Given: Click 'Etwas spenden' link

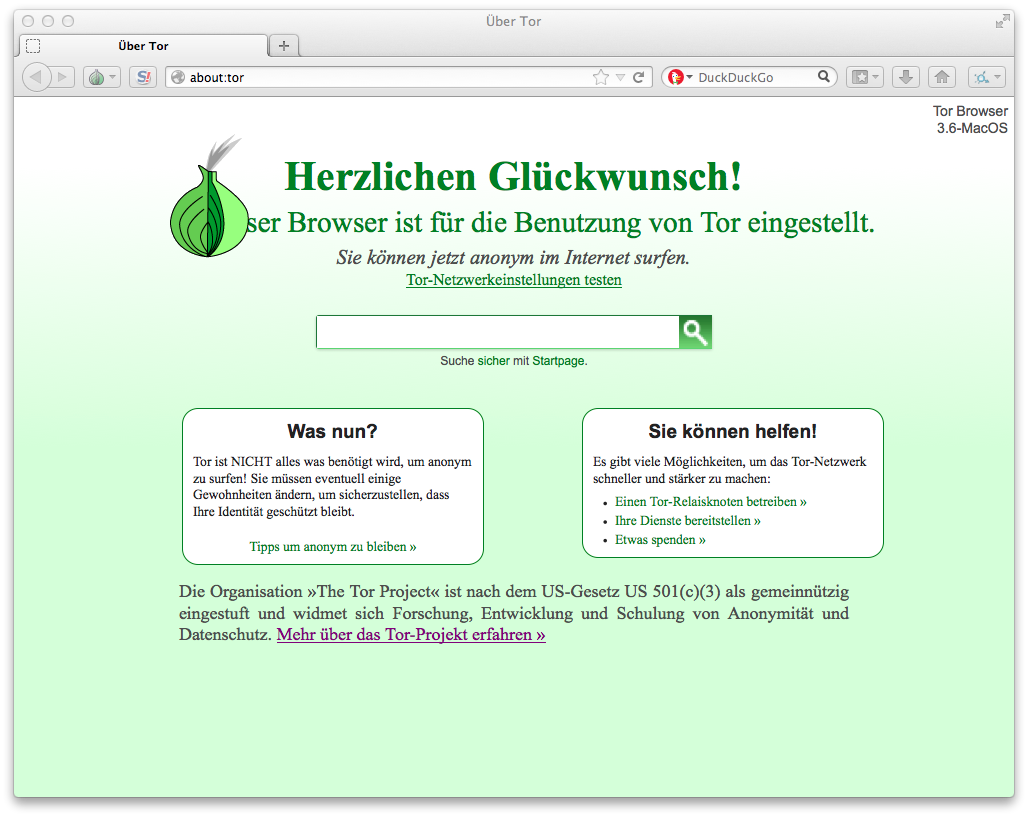Looking at the screenshot, I should click(x=660, y=540).
